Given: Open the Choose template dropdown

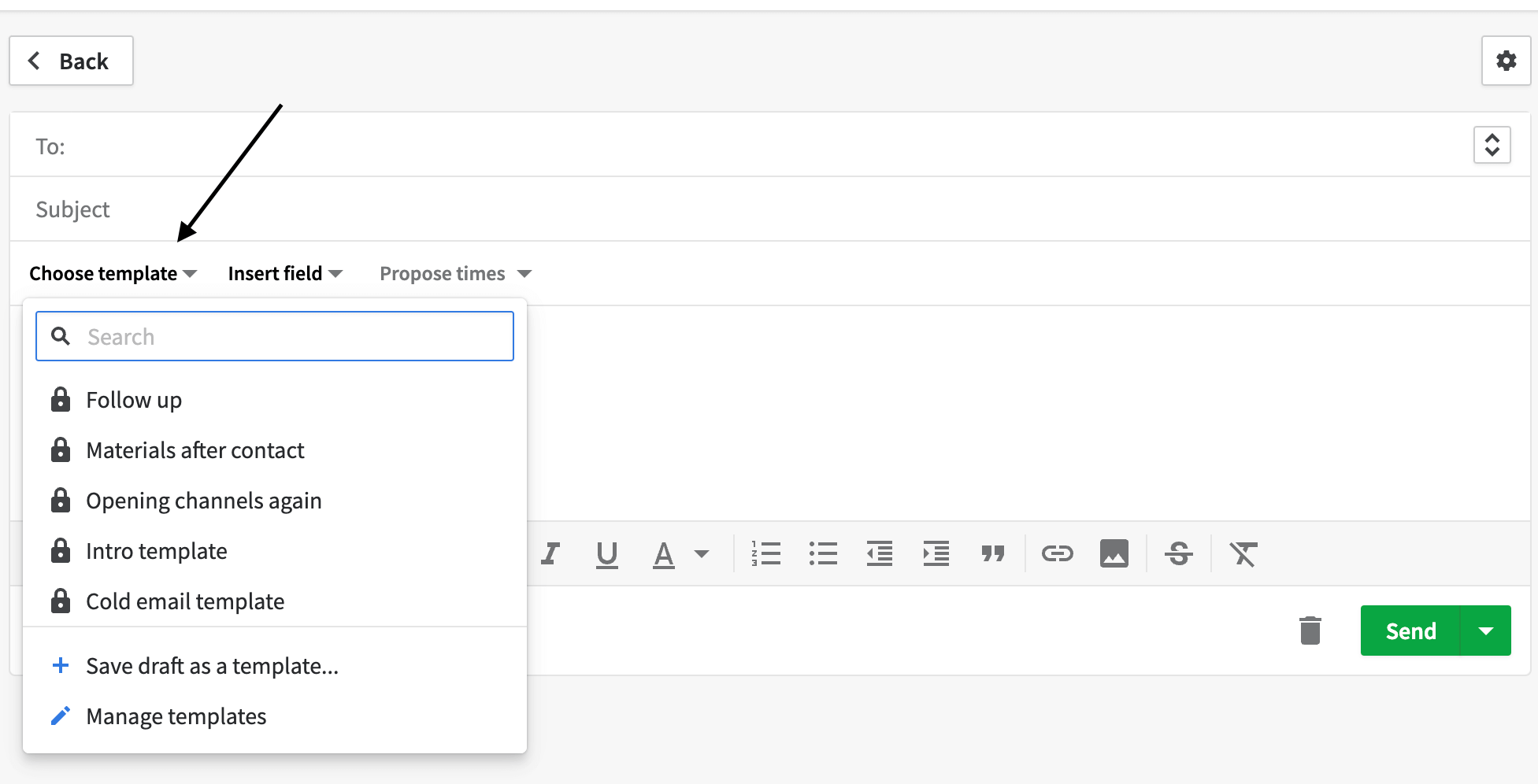Looking at the screenshot, I should point(113,273).
